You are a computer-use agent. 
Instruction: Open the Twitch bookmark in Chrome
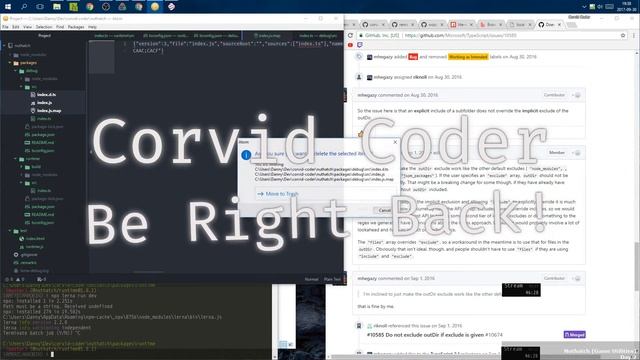pyautogui.click(x=360, y=45)
